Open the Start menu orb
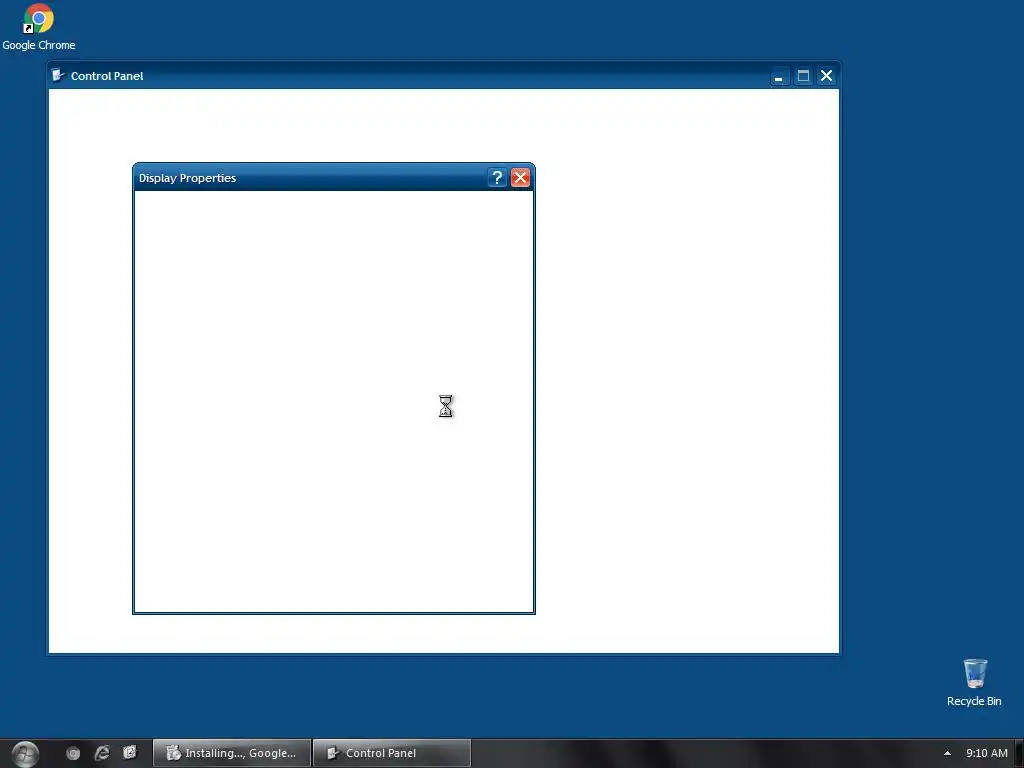This screenshot has height=768, width=1024. [x=25, y=754]
